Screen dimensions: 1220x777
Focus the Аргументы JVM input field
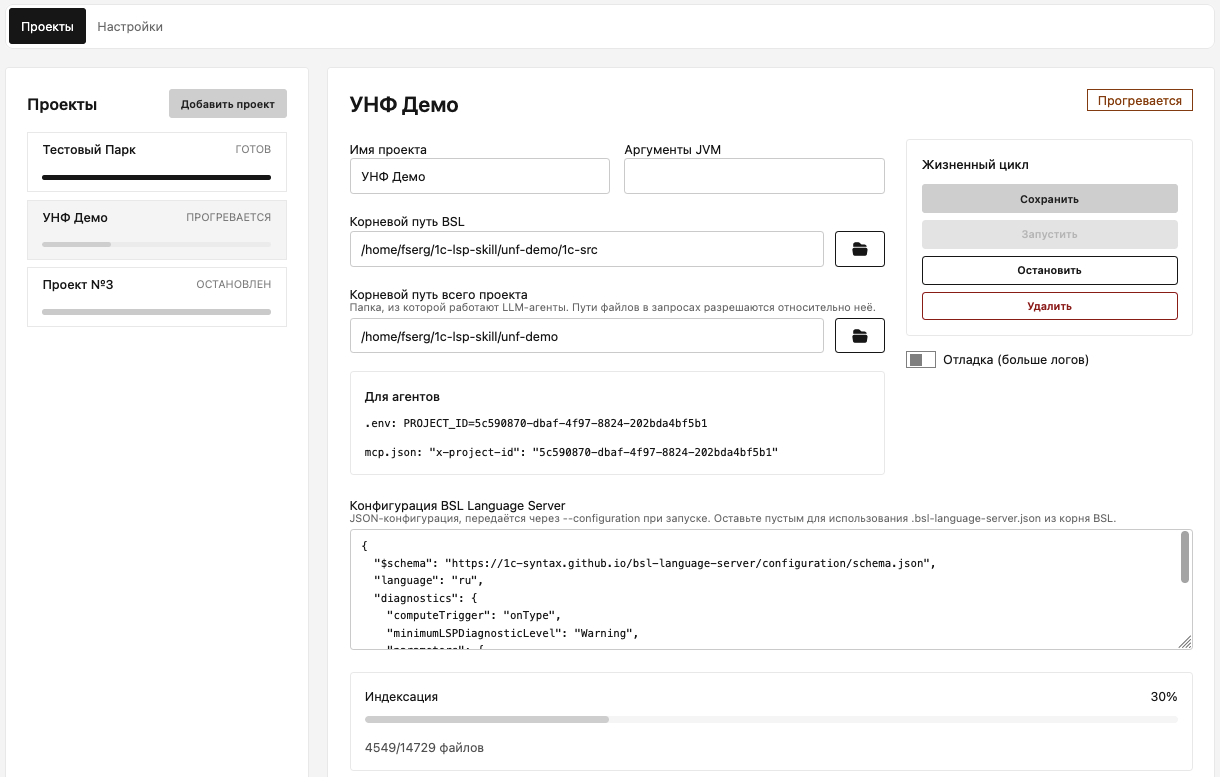[754, 176]
